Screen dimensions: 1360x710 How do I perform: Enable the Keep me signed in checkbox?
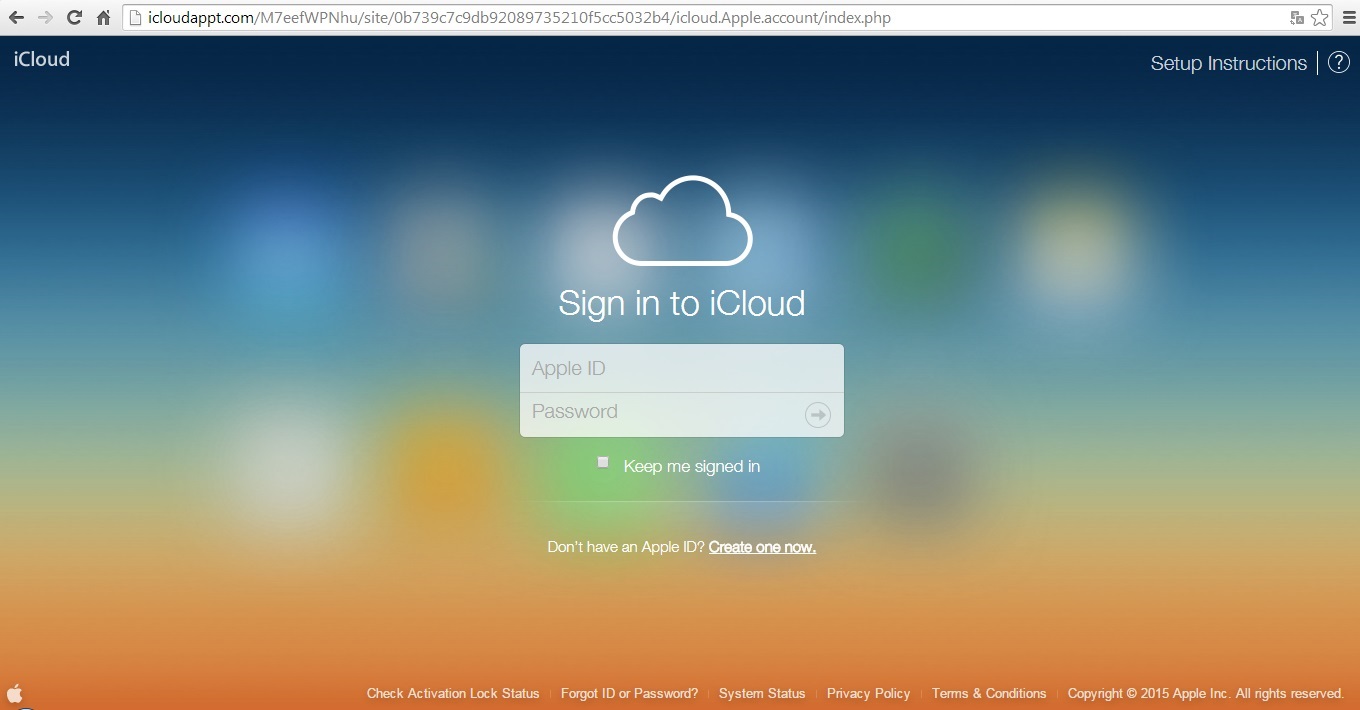pyautogui.click(x=603, y=462)
